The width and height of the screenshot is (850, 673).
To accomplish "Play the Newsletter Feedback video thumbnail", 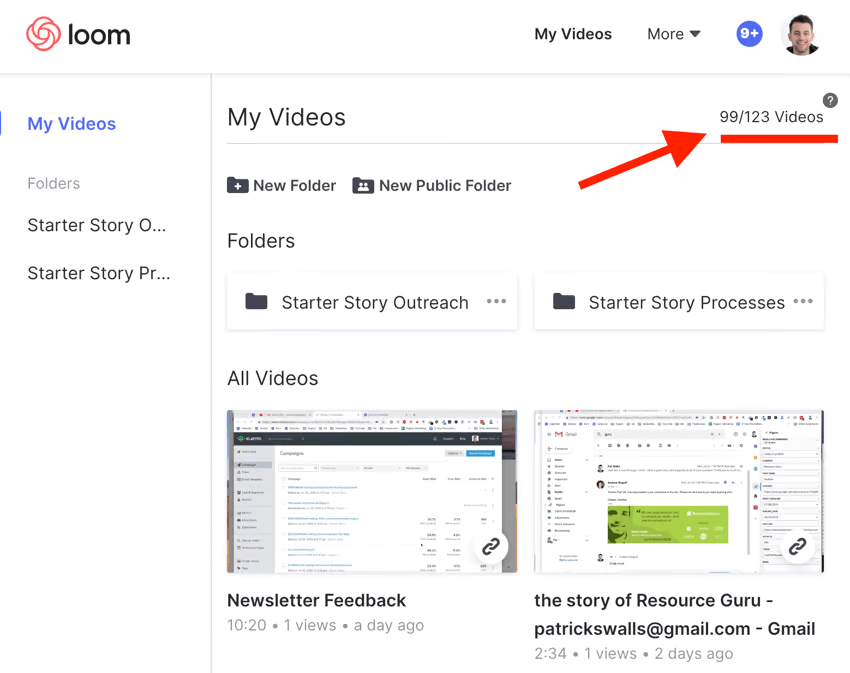I will coord(371,490).
